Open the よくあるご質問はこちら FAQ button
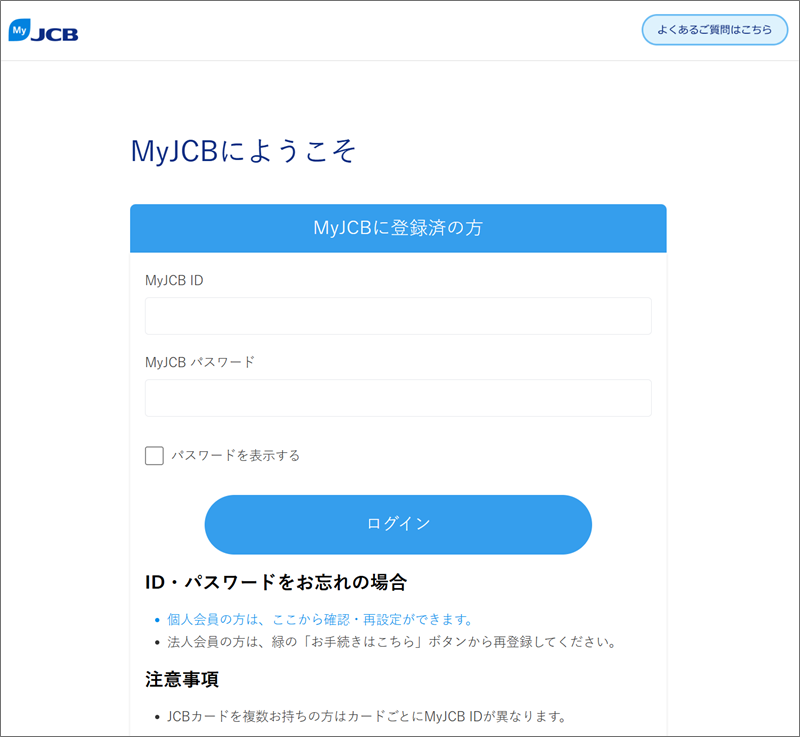This screenshot has height=737, width=800. click(x=714, y=30)
